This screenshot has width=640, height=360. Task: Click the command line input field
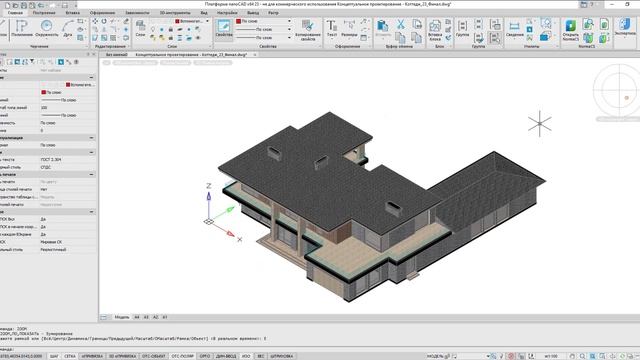tap(320, 349)
